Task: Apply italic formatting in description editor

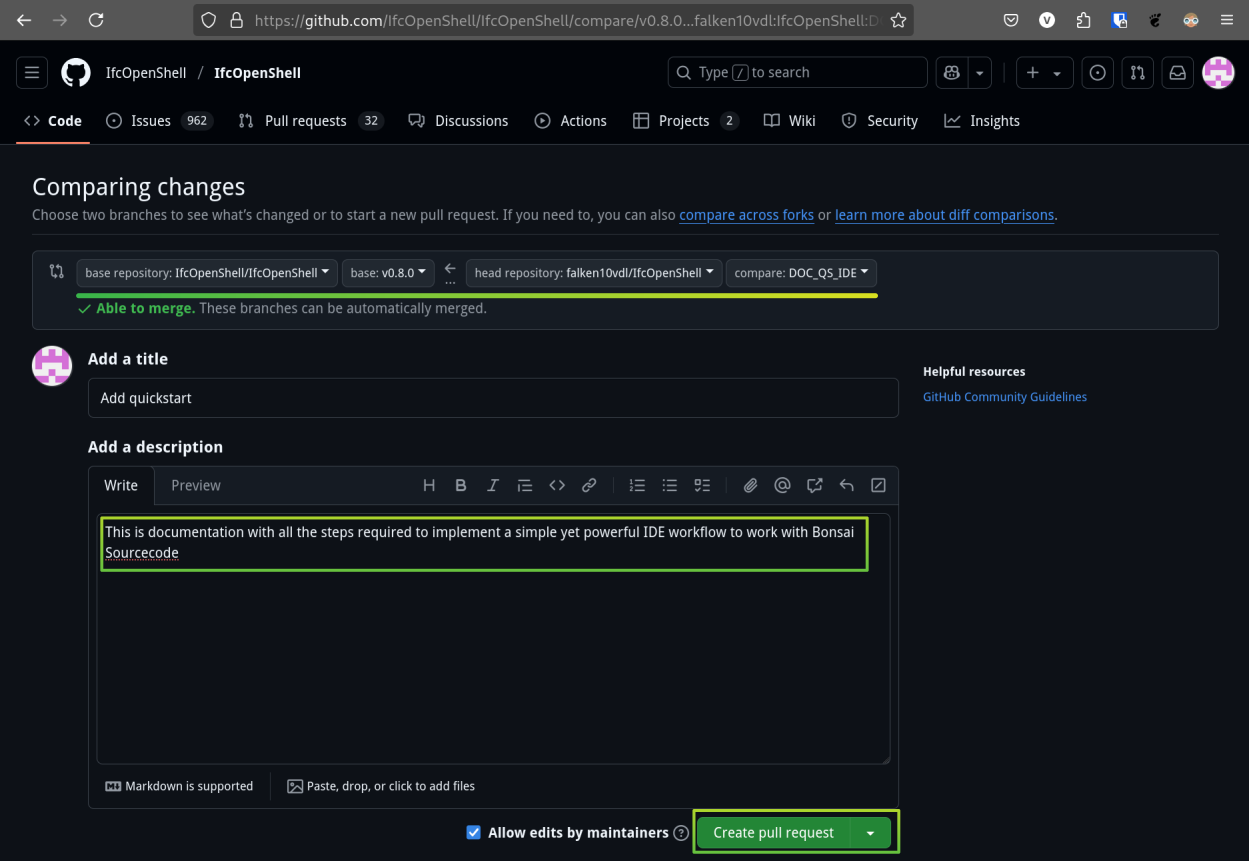Action: [493, 485]
